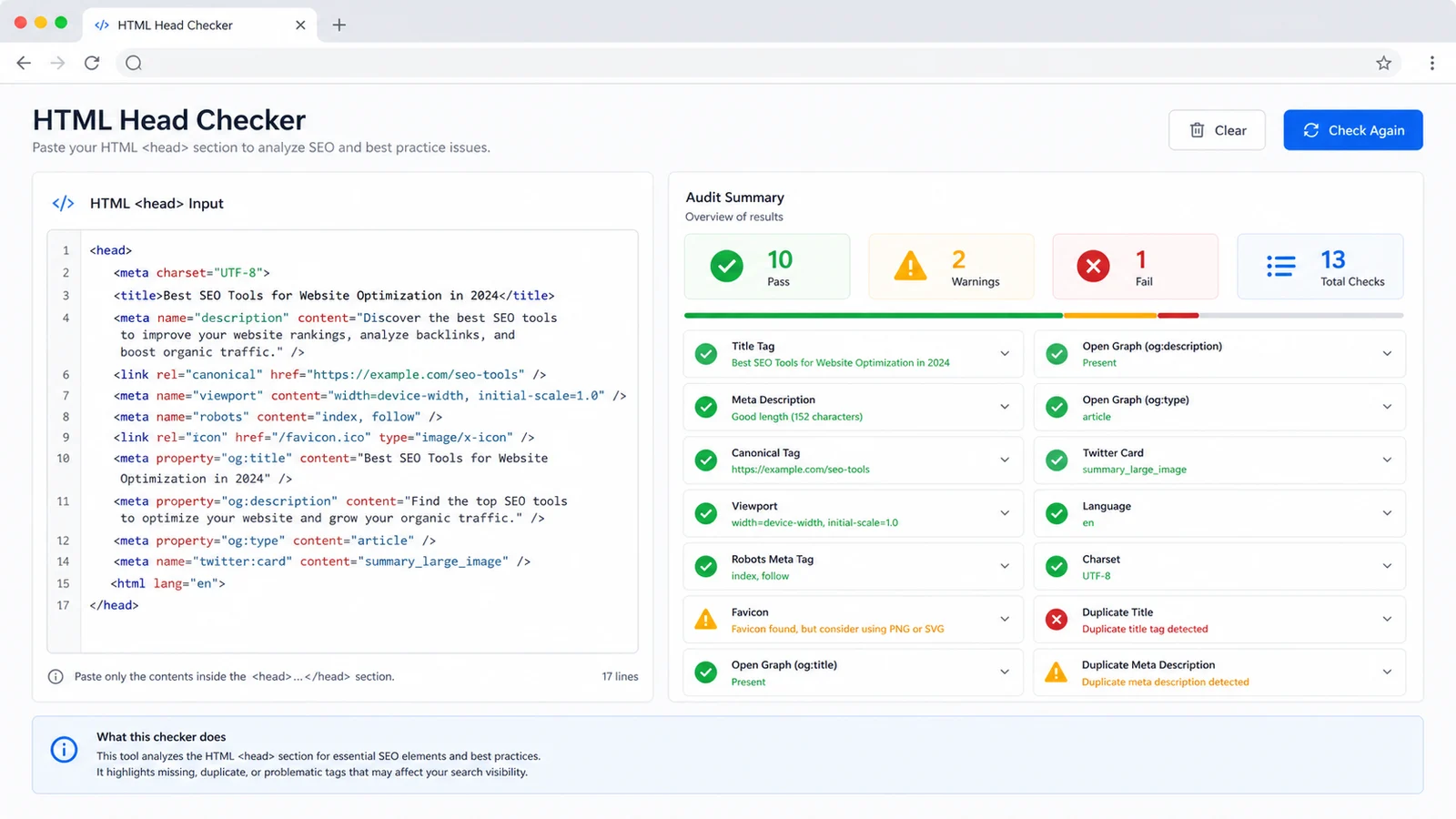Click the 13 Total Checks card

pos(1320,267)
